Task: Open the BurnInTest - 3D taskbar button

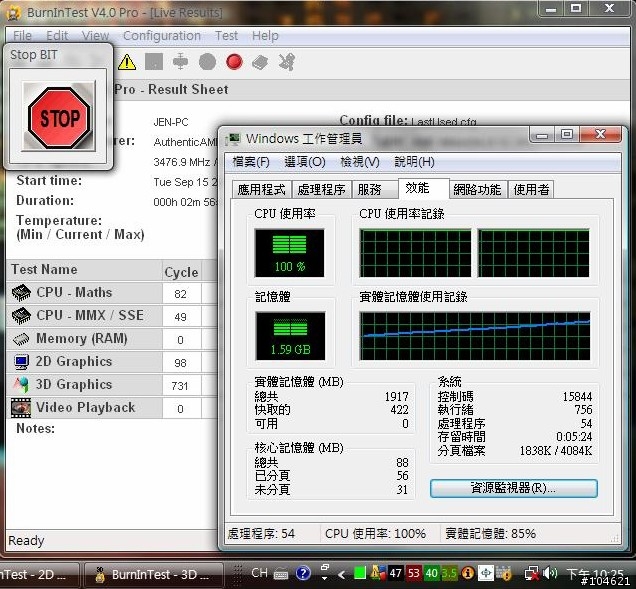Action: point(153,575)
